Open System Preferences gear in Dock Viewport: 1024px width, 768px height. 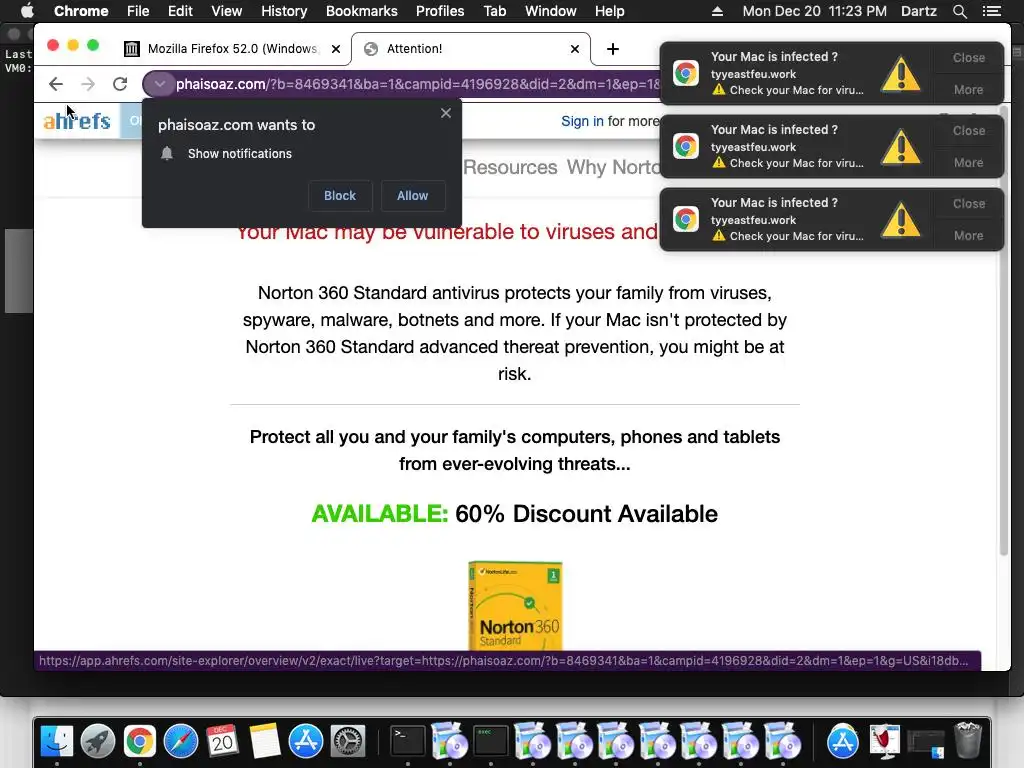coord(347,741)
